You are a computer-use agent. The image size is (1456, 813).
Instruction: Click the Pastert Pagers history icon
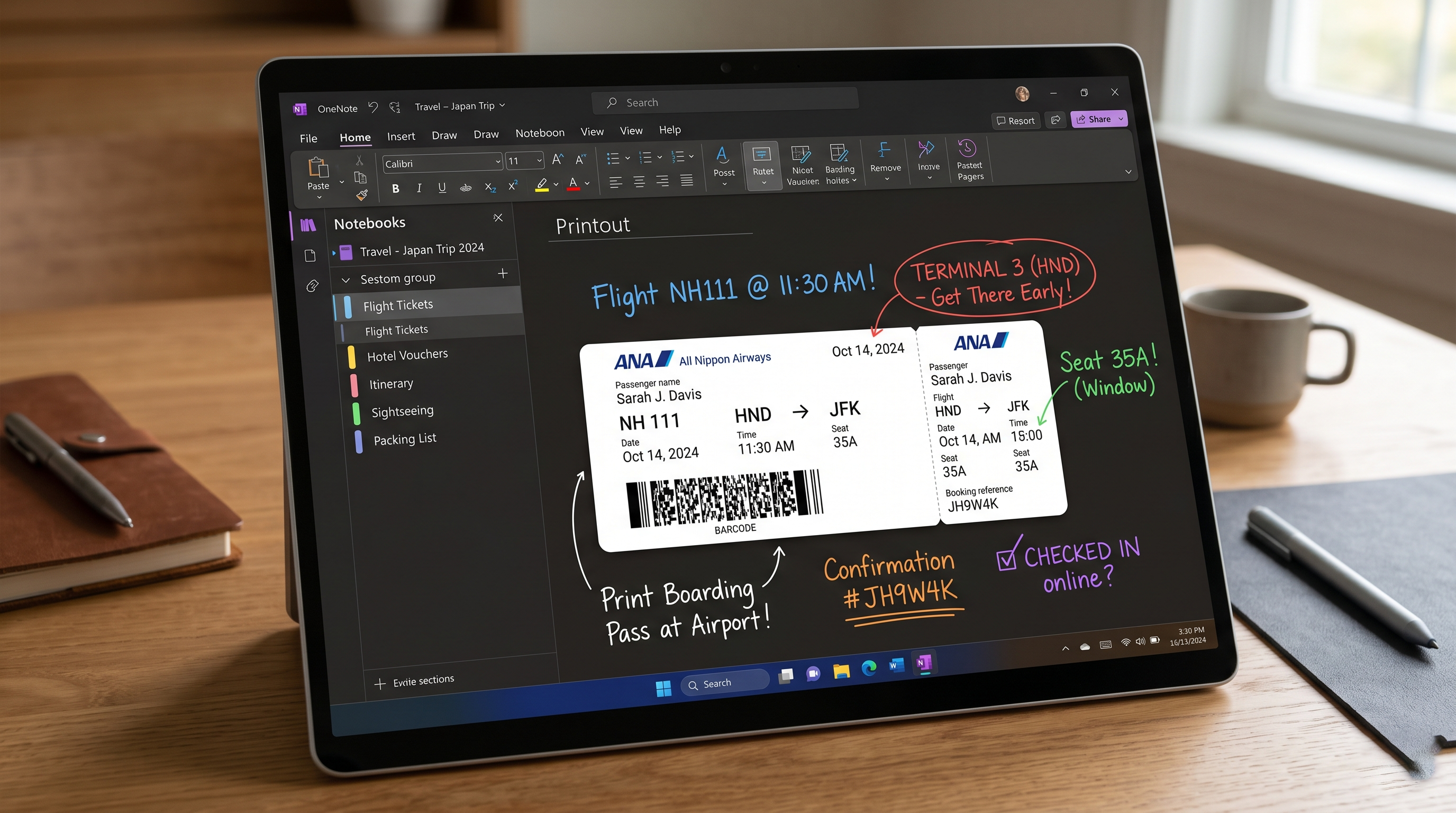point(967,148)
